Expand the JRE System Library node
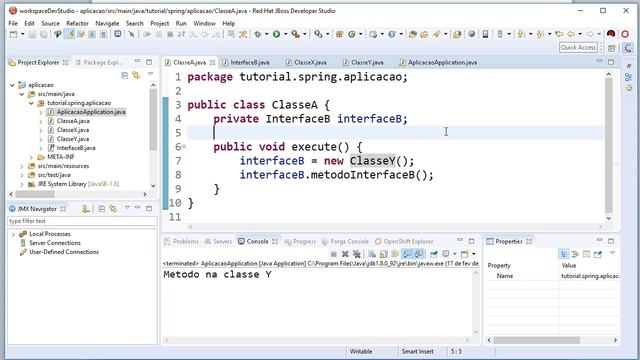 click(x=22, y=184)
